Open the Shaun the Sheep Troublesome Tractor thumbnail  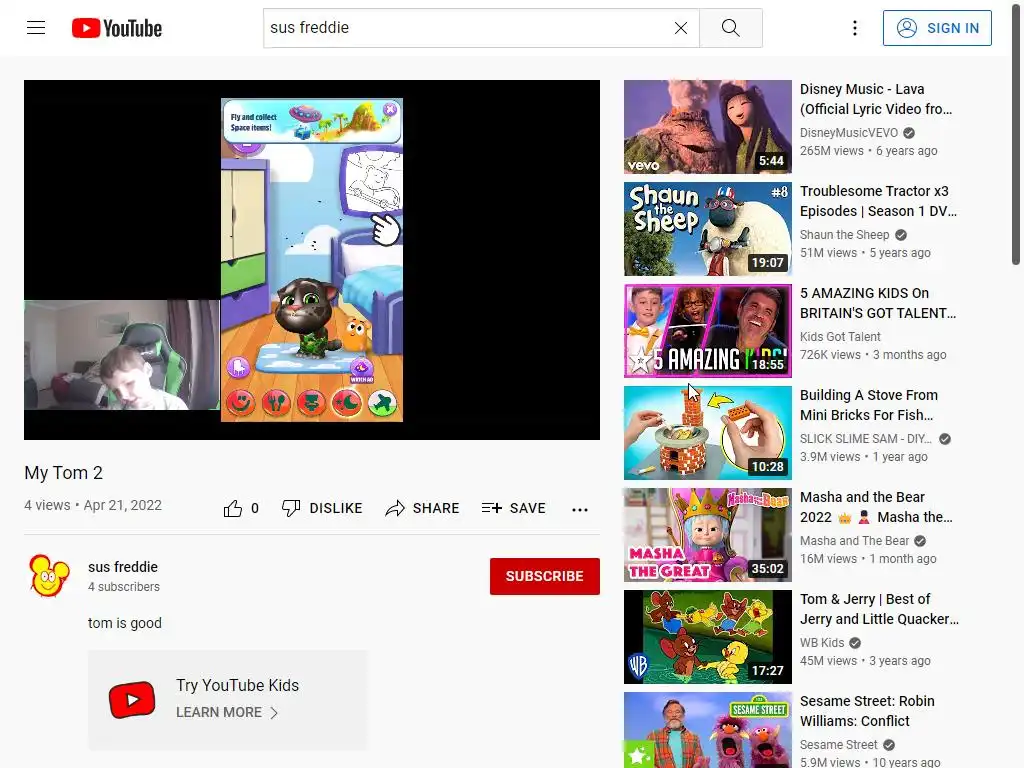(707, 229)
